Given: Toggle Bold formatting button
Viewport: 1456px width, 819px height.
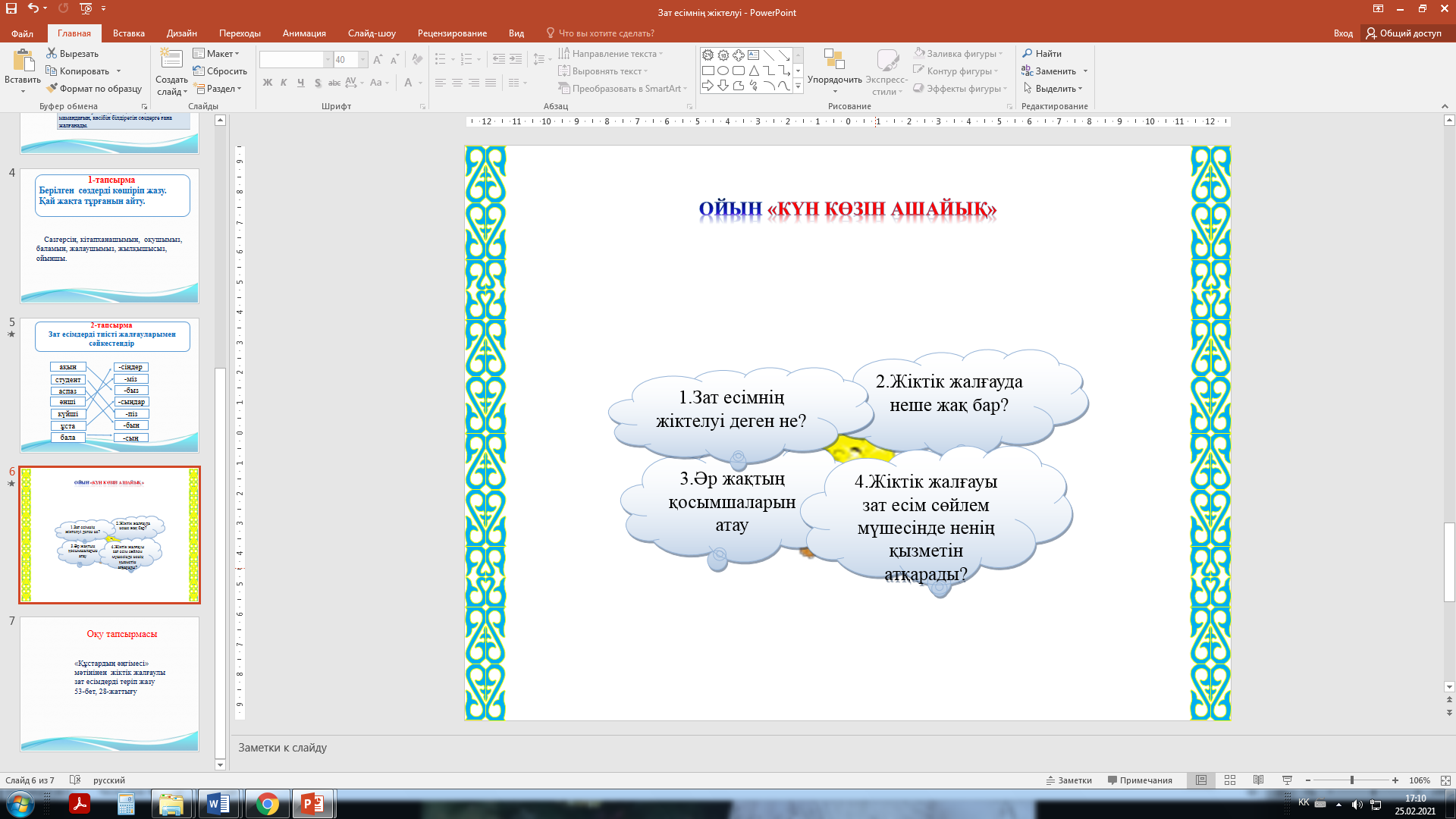Looking at the screenshot, I should pyautogui.click(x=267, y=83).
